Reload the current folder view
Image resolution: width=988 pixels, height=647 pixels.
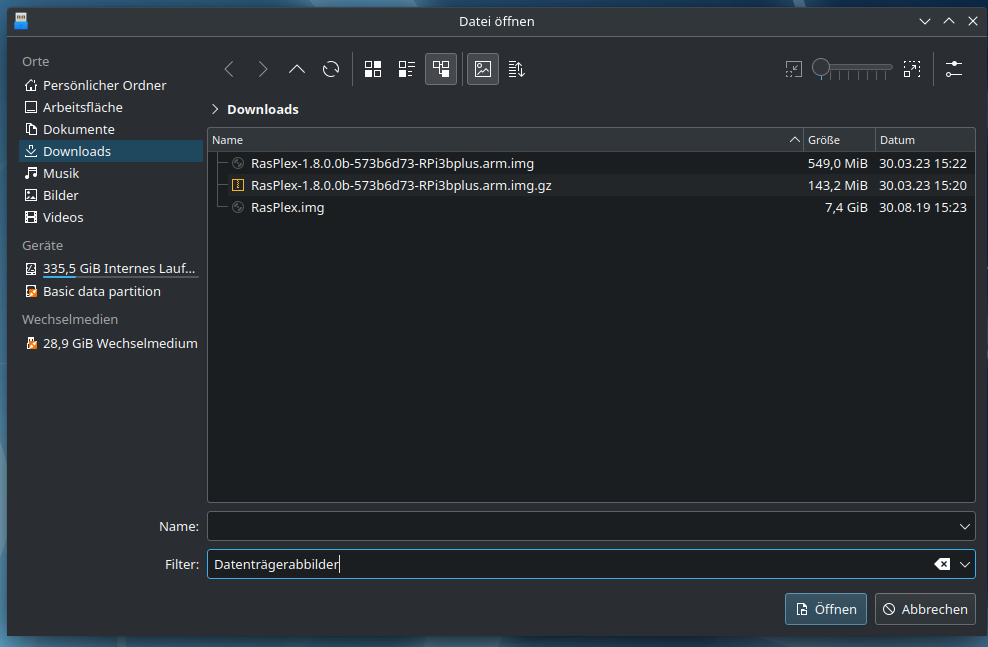click(331, 69)
